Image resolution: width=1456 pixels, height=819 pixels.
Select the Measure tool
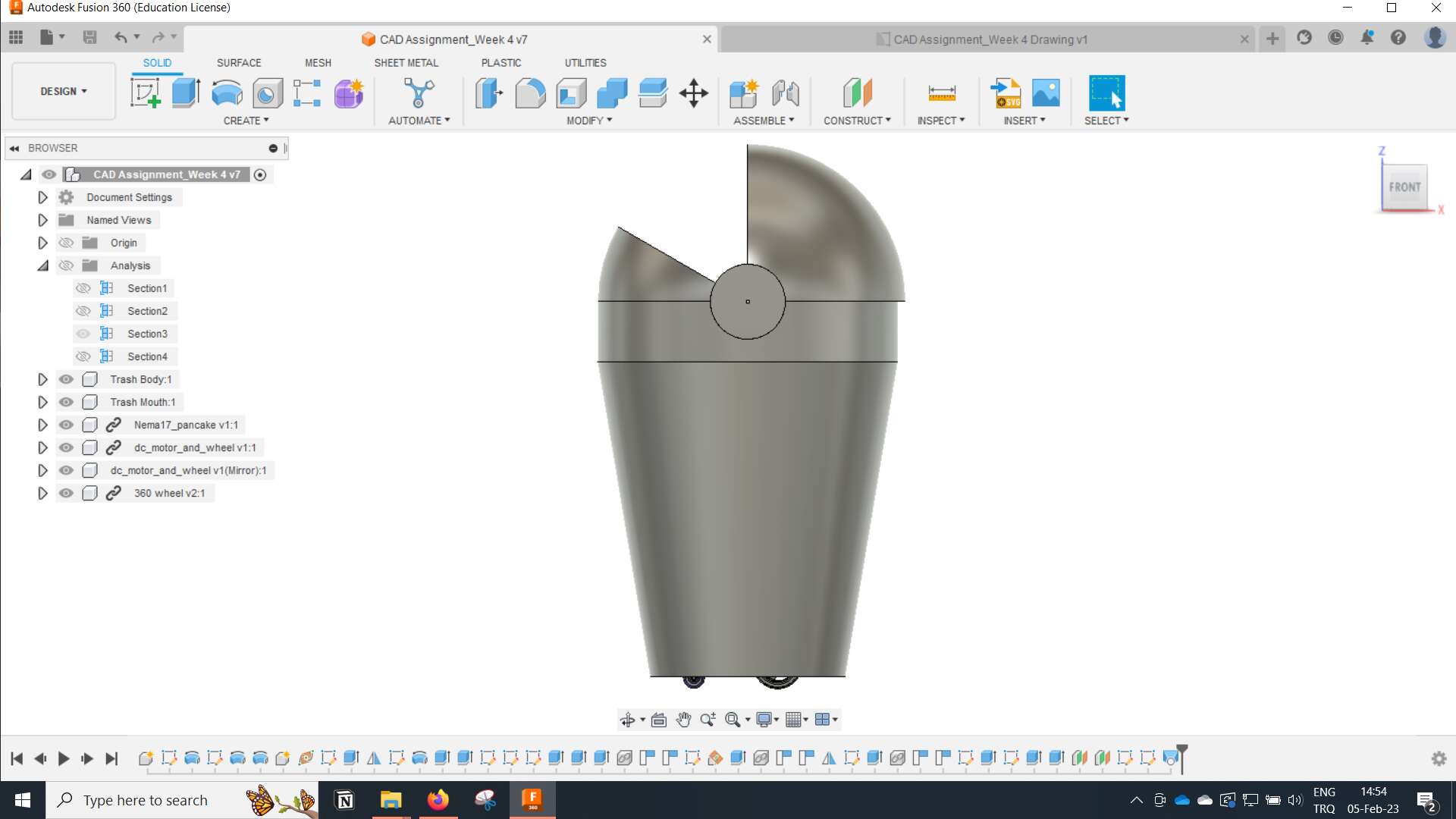point(942,93)
